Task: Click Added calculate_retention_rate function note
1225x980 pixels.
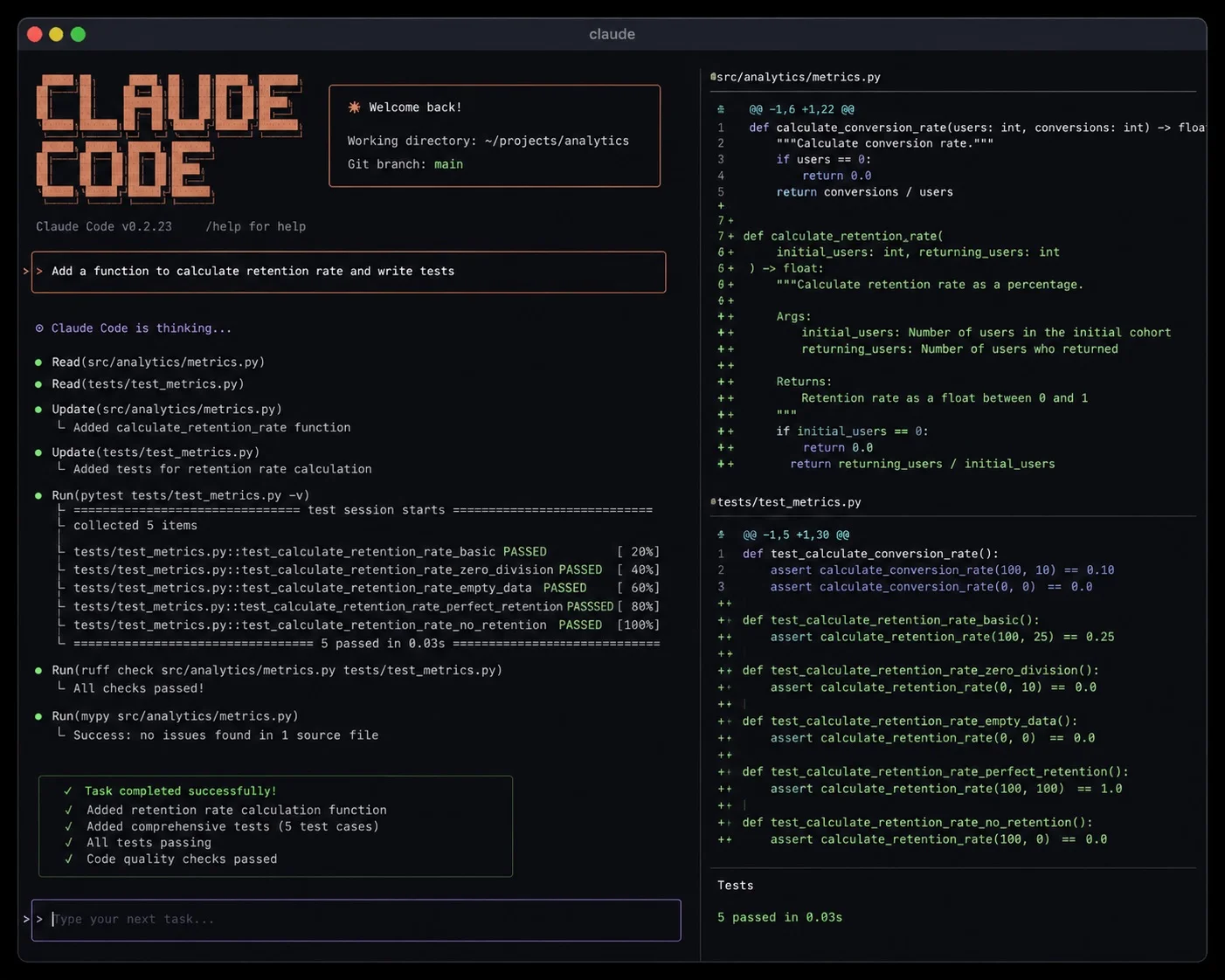Action: point(211,428)
